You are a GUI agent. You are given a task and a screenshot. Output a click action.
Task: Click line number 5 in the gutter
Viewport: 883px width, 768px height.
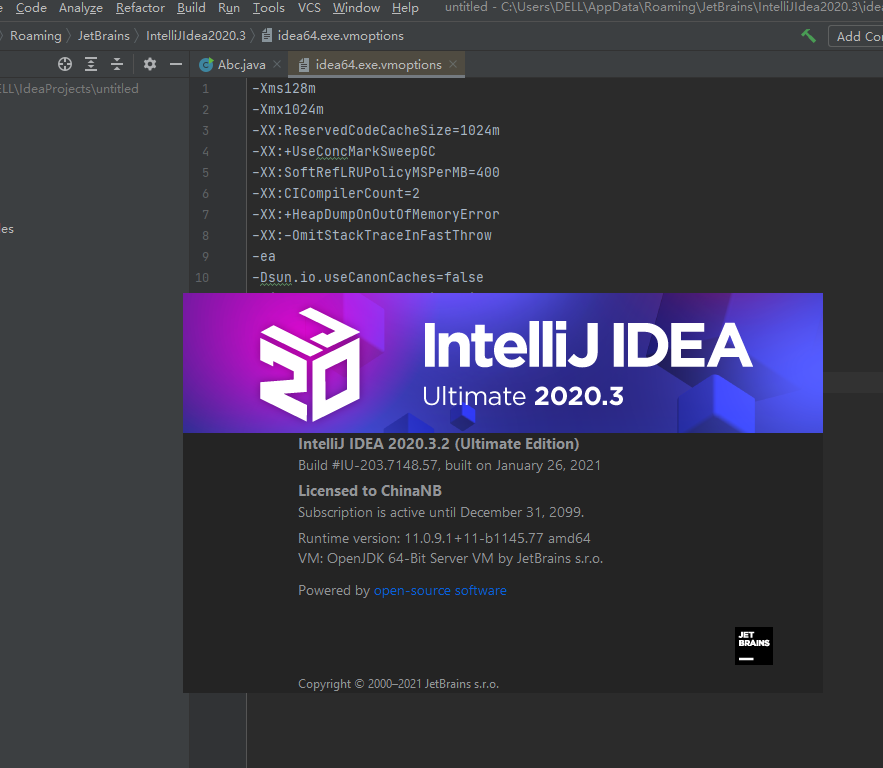tap(205, 172)
